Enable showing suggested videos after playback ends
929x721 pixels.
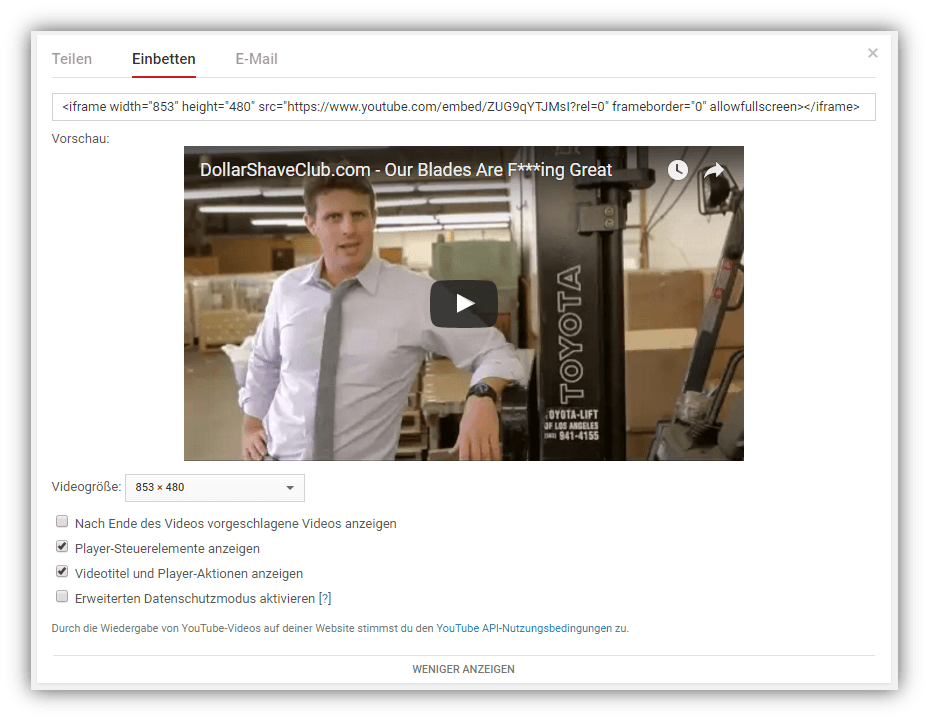tap(62, 521)
